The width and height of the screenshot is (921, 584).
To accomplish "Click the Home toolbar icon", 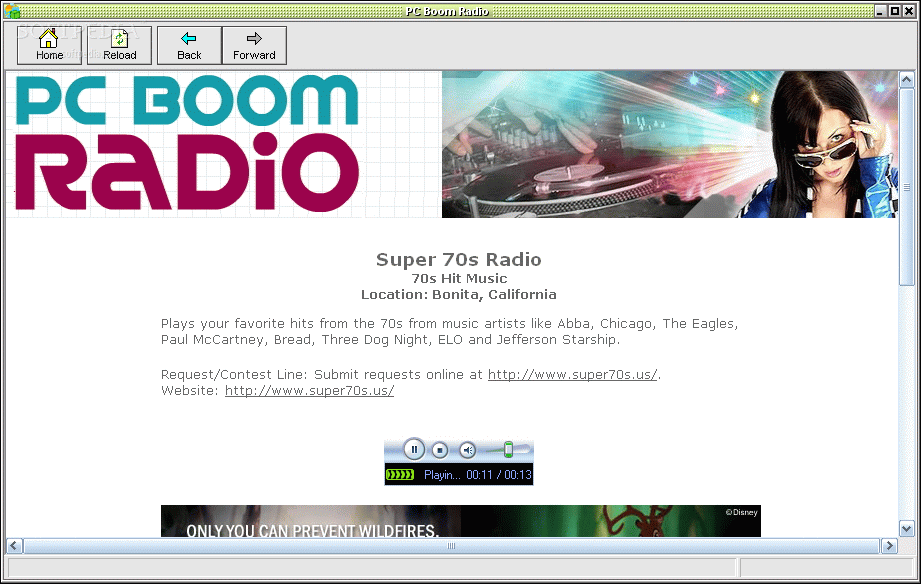I will [x=48, y=44].
